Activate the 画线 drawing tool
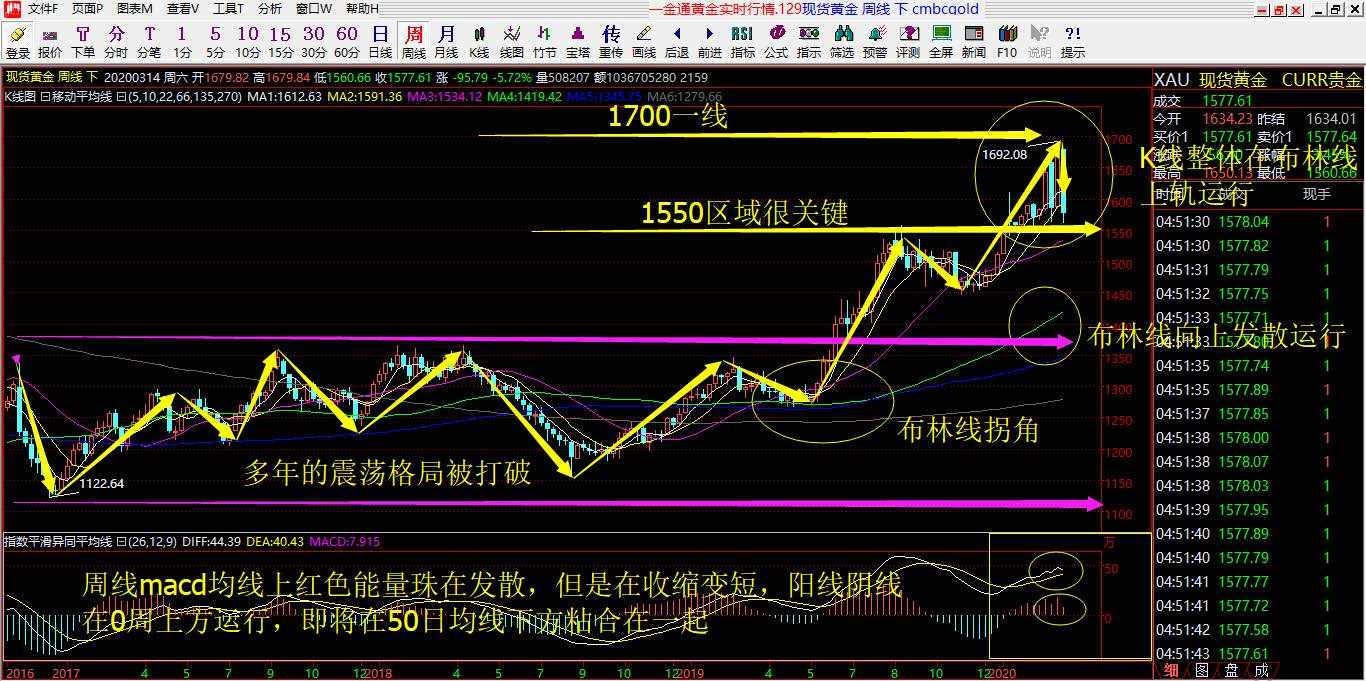Screen dimensions: 1366x681 coord(644,42)
